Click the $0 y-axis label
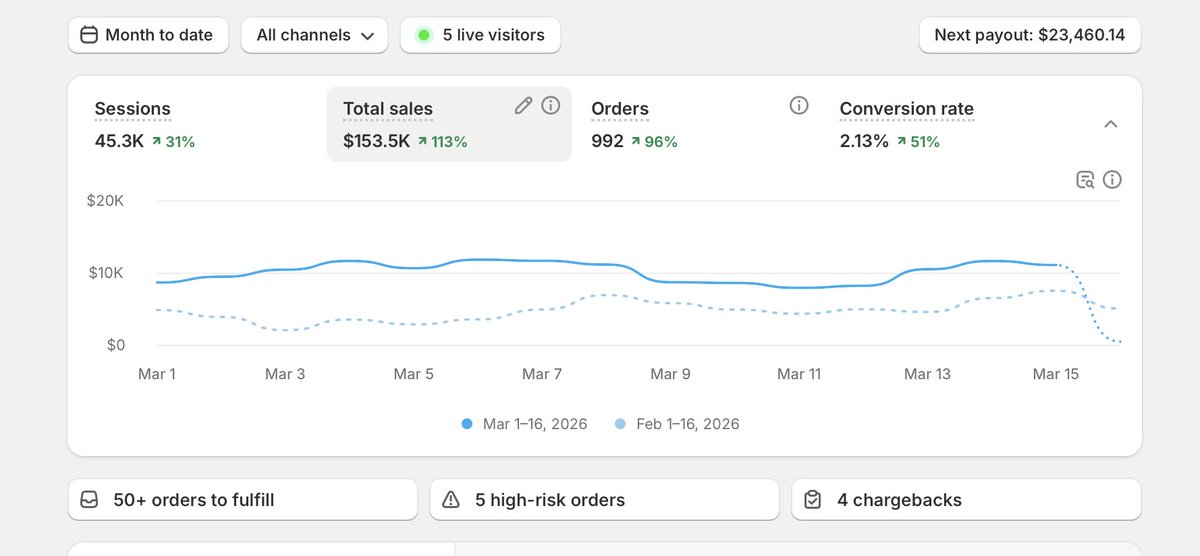Screen dimensions: 1200x556 115,345
